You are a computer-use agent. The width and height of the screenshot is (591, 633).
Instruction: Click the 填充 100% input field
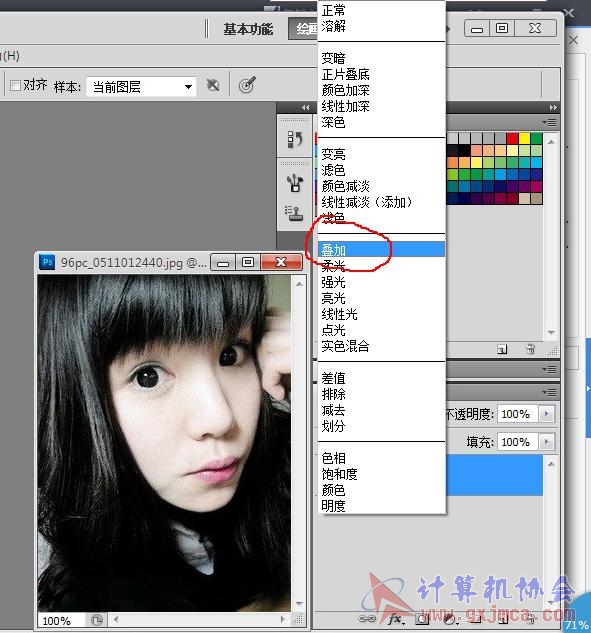(x=518, y=442)
